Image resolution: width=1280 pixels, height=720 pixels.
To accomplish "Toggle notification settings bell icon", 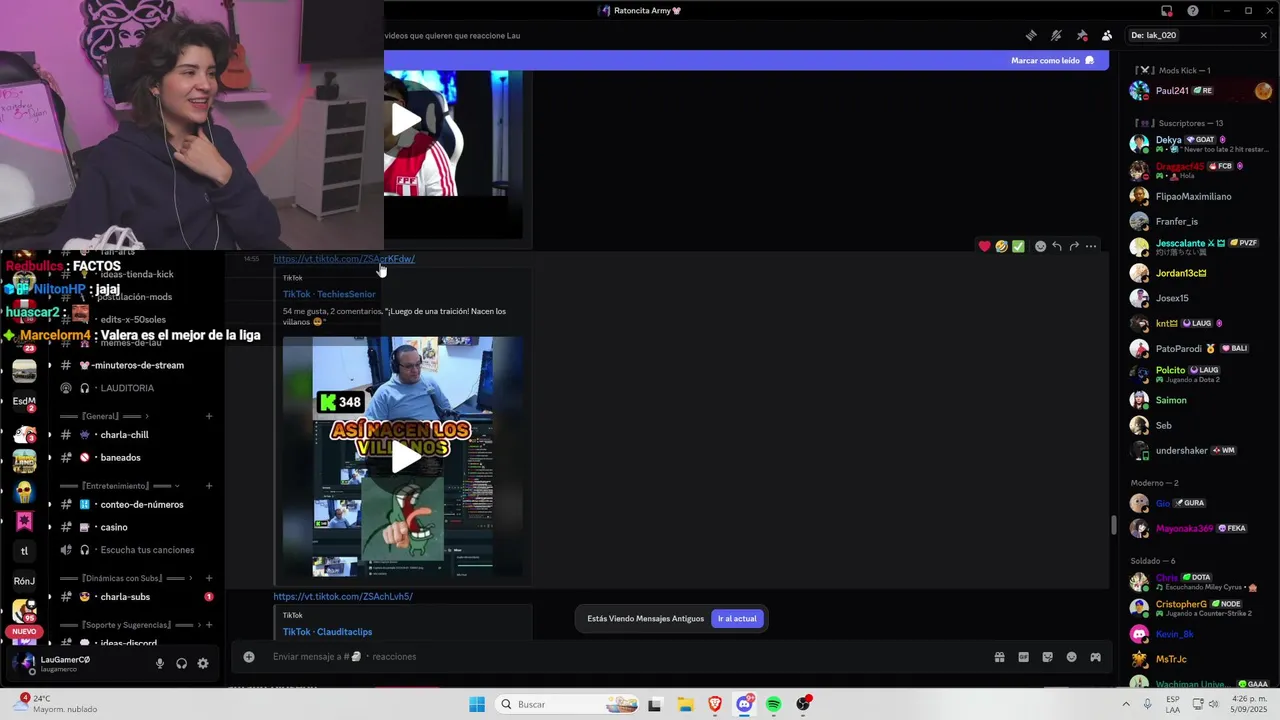I will pos(1056,35).
